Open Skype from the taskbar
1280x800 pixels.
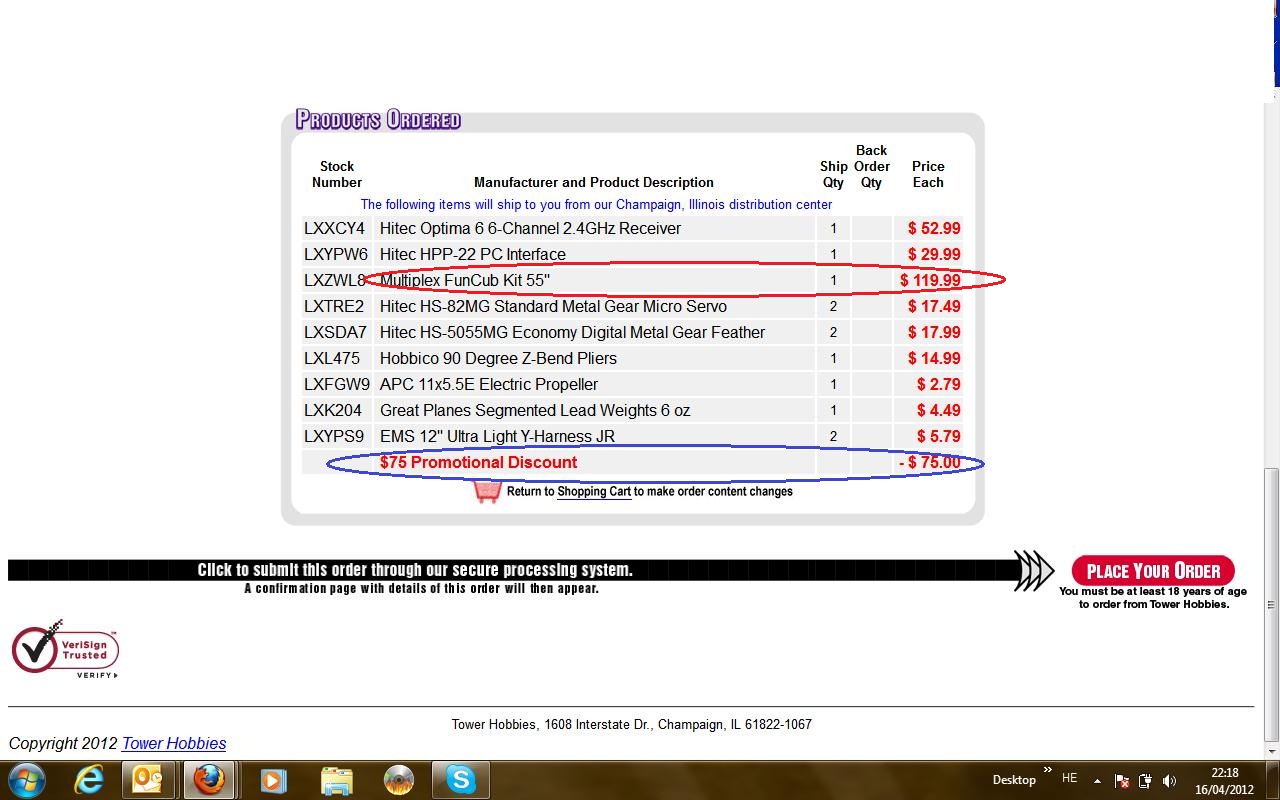click(x=460, y=779)
